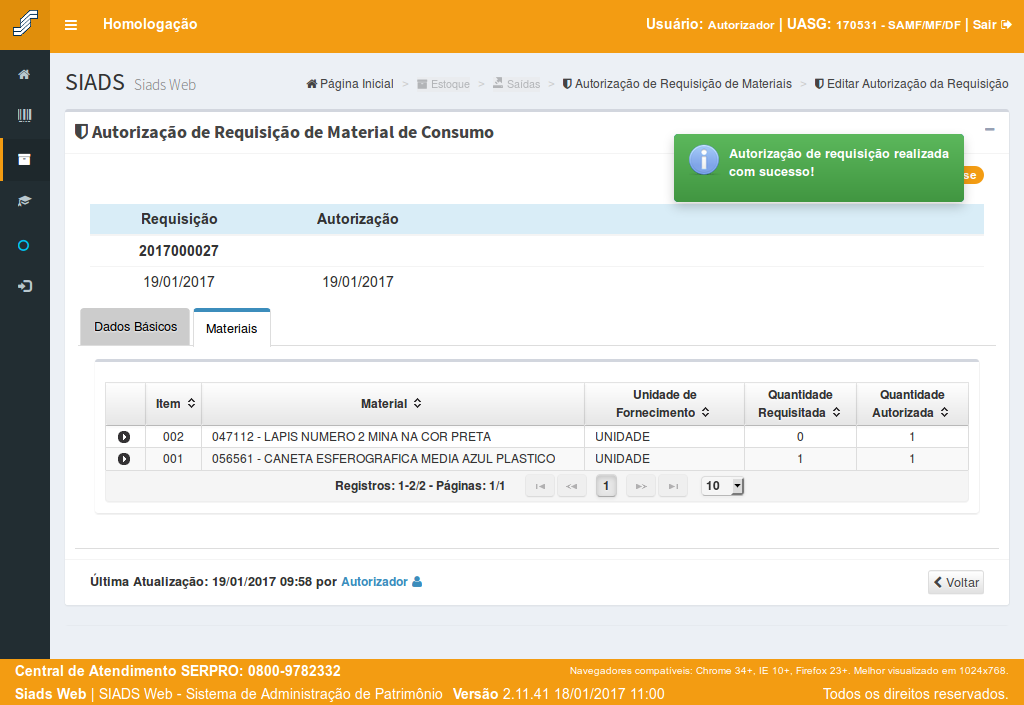Screen dimensions: 1024x705
Task: Toggle the hamburger menu icon
Action: (x=71, y=25)
